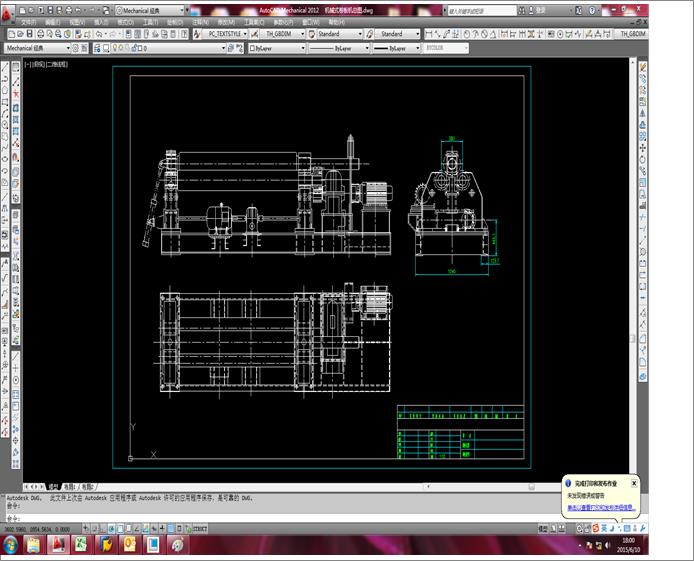Open the ByLayer lineweight dropdown
The height and width of the screenshot is (561, 694).
396,48
